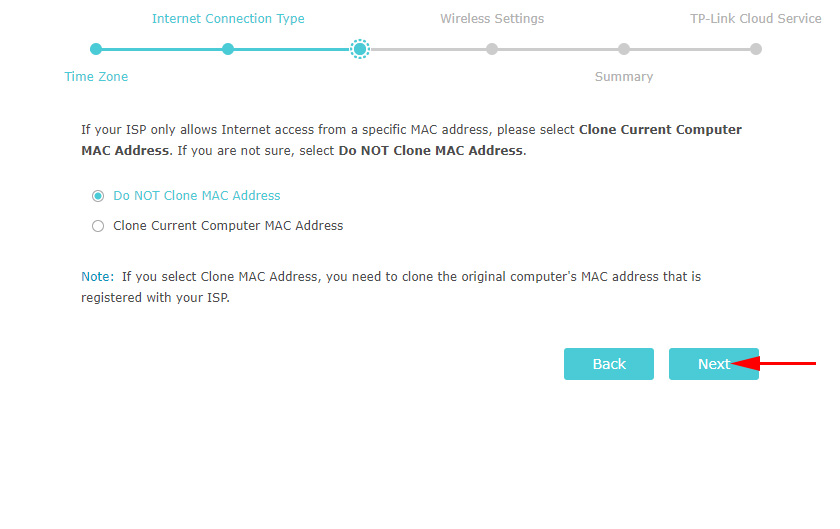Select the Do NOT Clone MAC Address radio button

click(98, 196)
